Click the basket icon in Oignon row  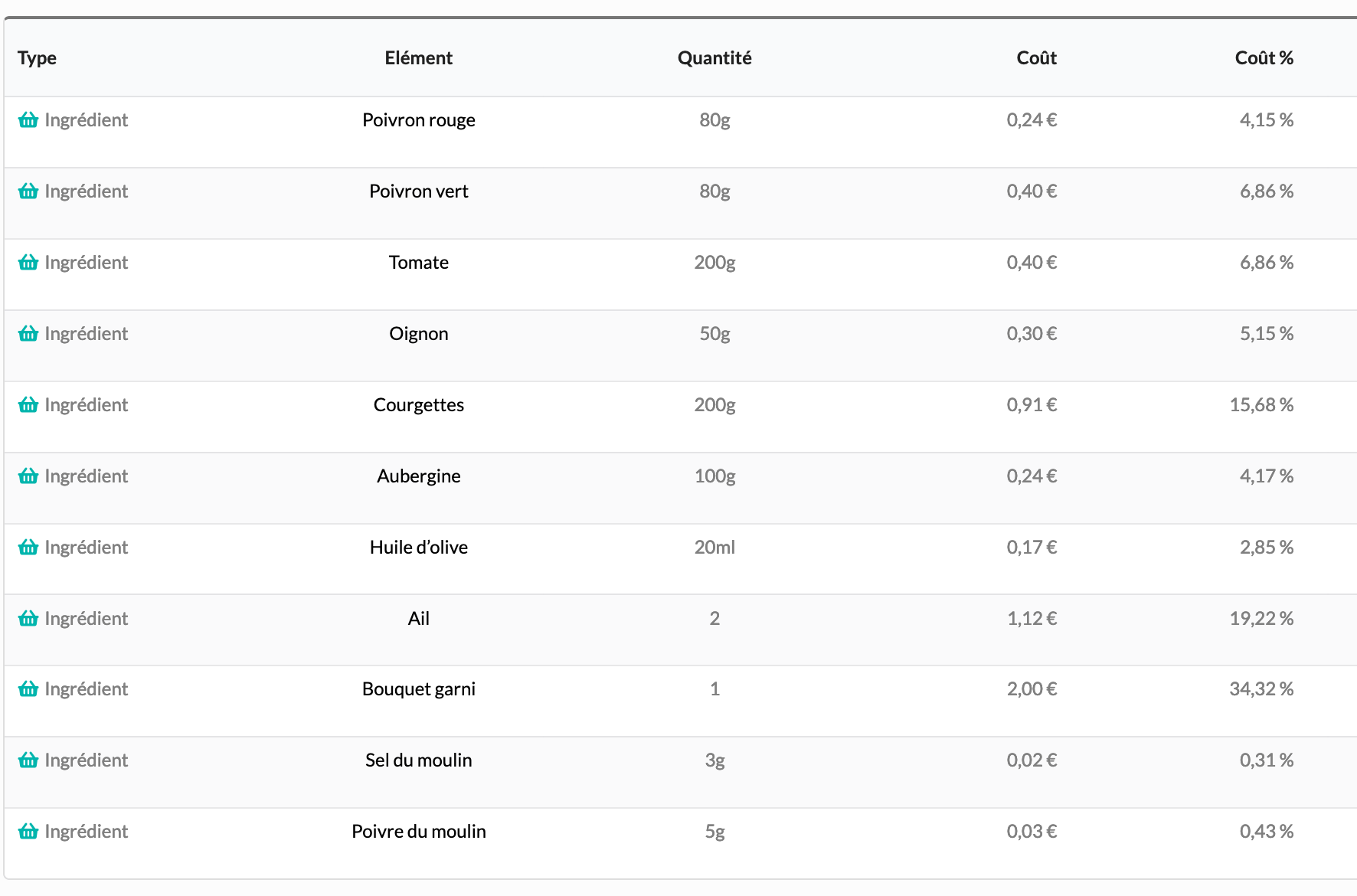coord(28,334)
